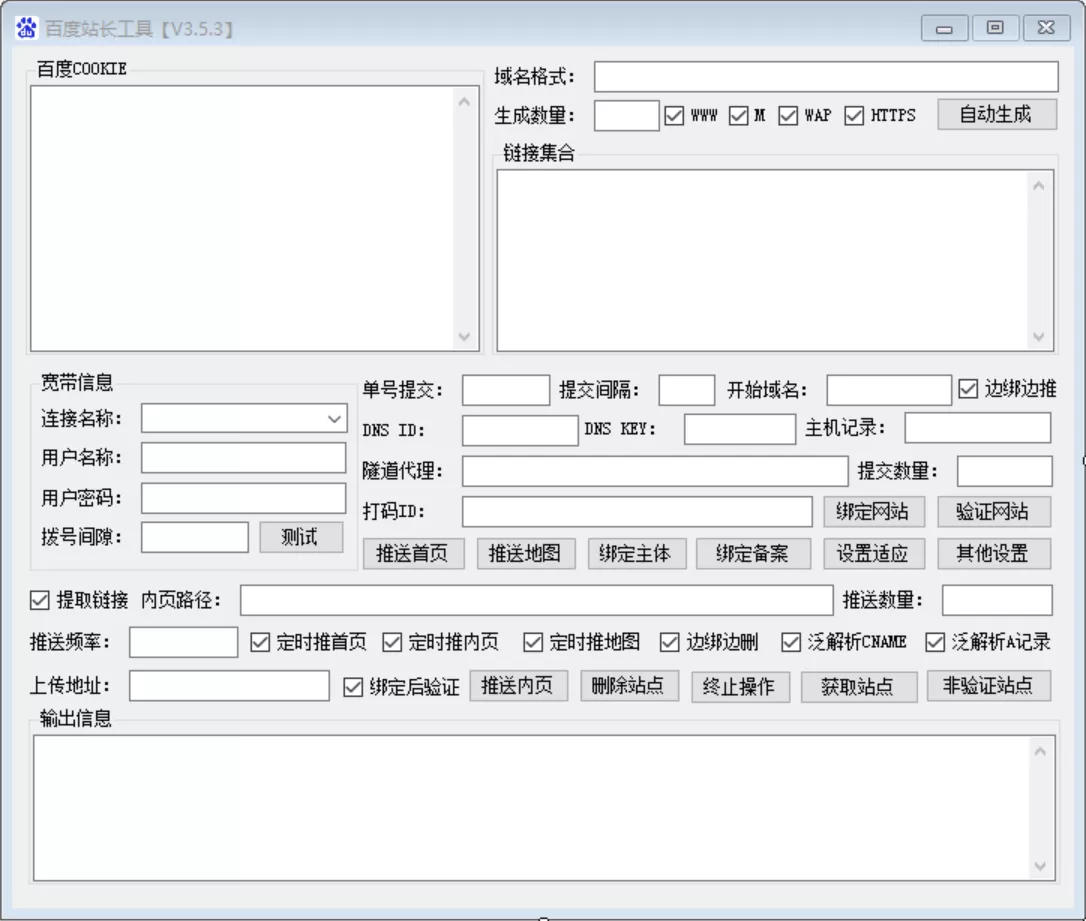The image size is (1086, 921).
Task: Focus the 拨号间隙 input field
Action: [x=195, y=537]
